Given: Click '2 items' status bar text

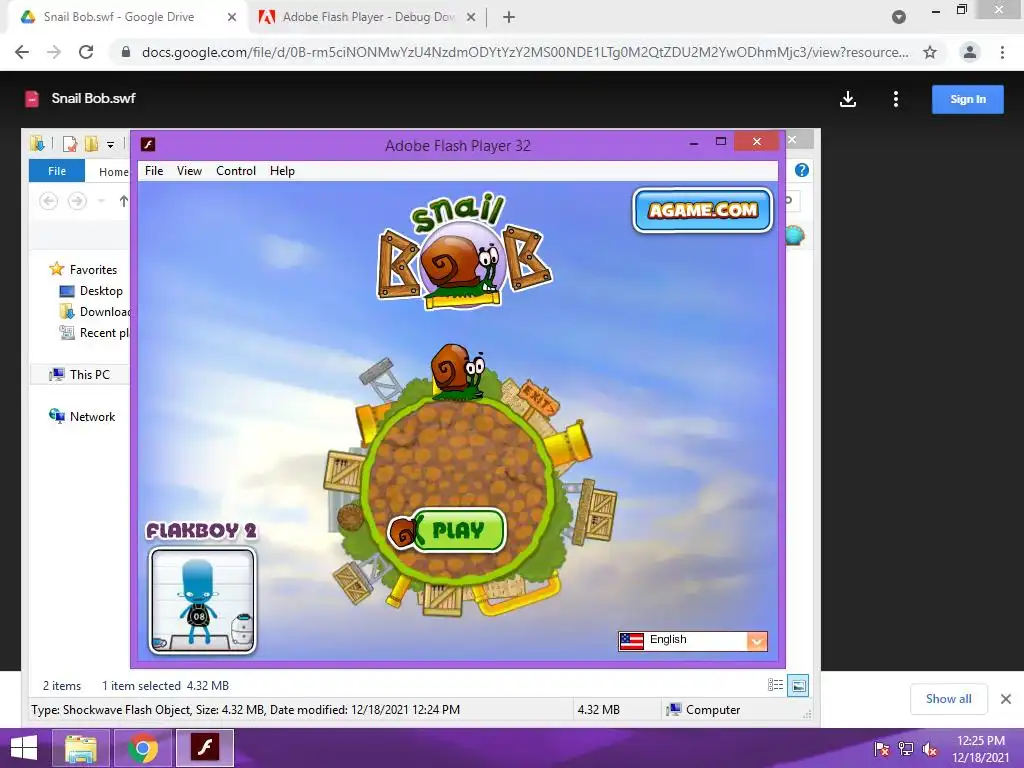Looking at the screenshot, I should click(62, 686).
